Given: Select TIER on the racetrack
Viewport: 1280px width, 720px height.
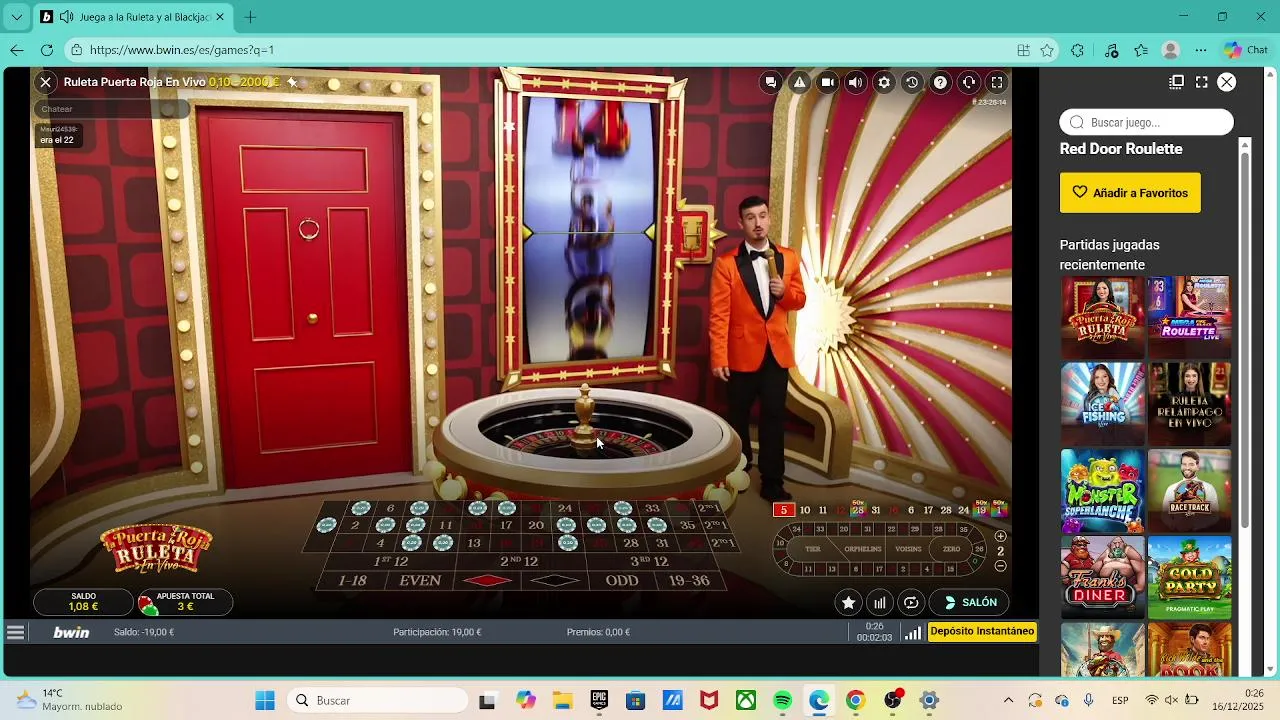Looking at the screenshot, I should click(x=813, y=549).
